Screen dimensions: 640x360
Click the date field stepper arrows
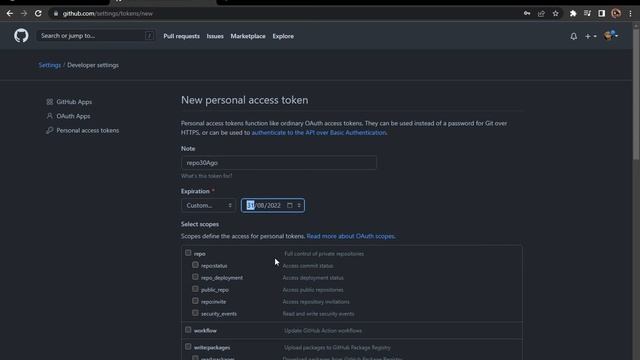coord(299,205)
